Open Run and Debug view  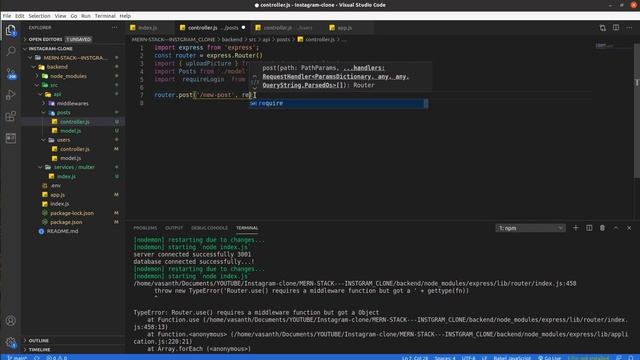[11, 95]
